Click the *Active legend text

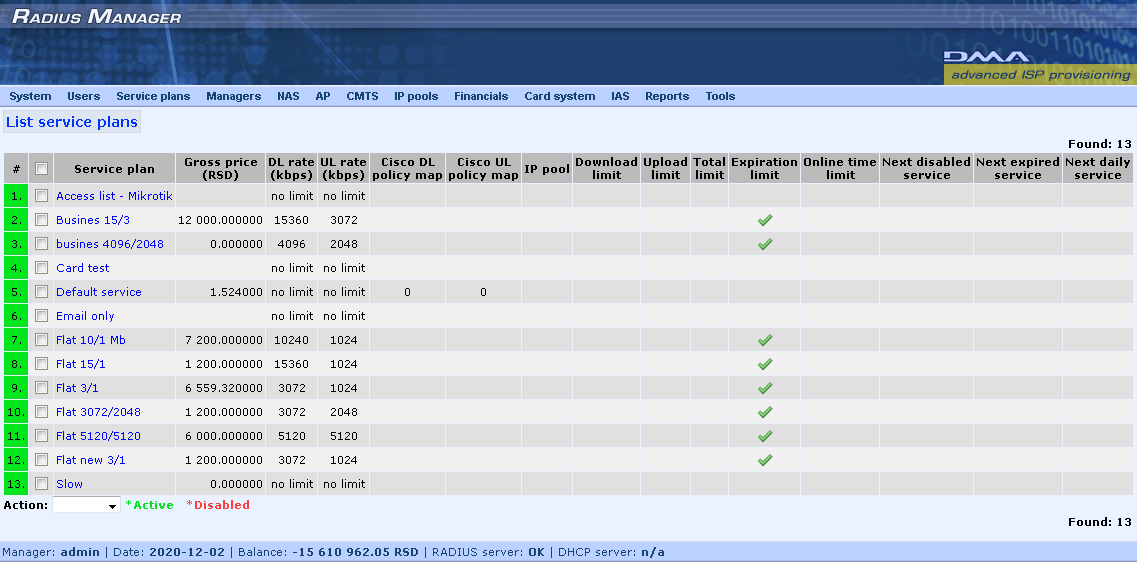[x=149, y=505]
